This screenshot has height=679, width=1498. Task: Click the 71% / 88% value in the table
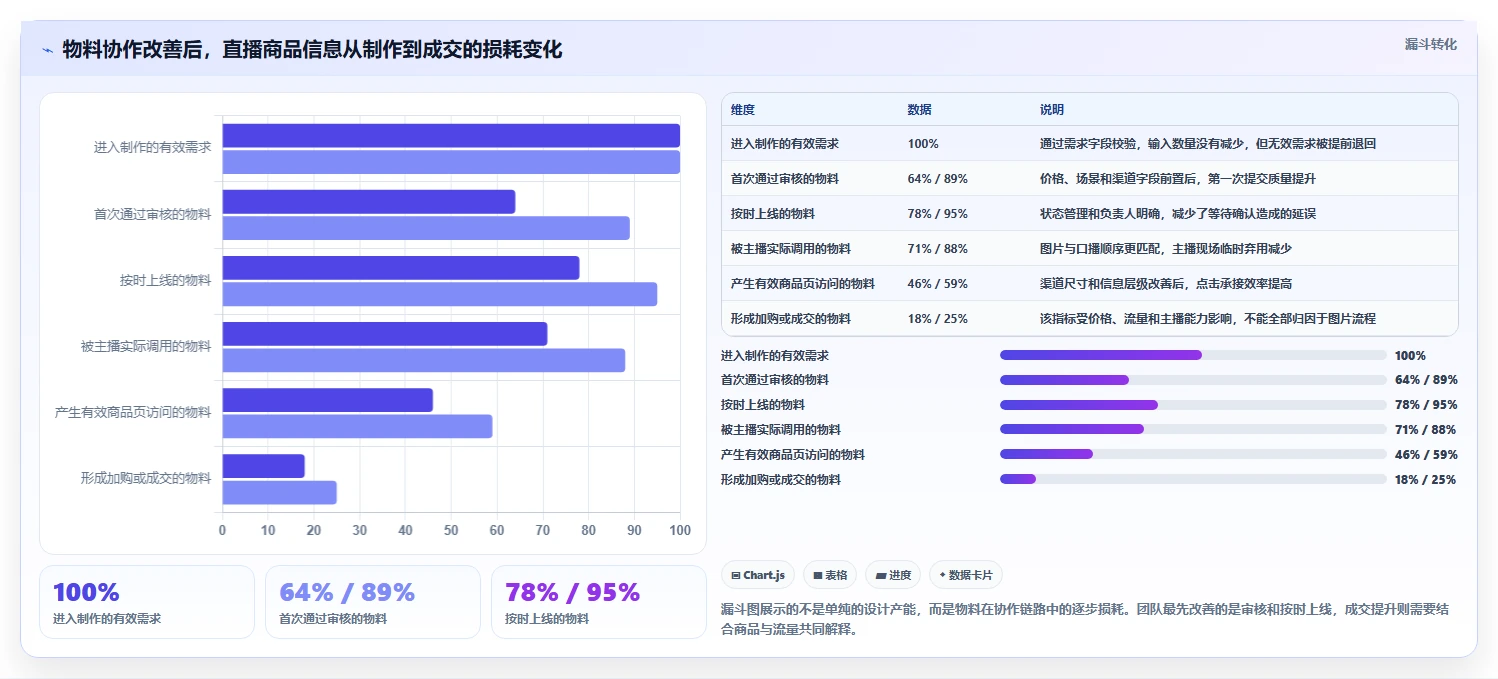(x=938, y=249)
